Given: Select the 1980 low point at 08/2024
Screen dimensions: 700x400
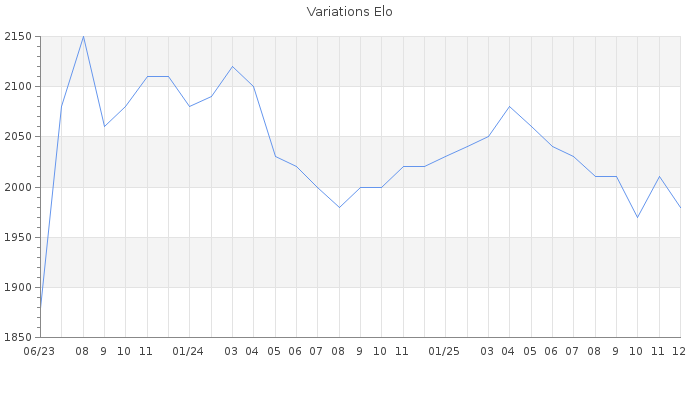Looking at the screenshot, I should [339, 207].
